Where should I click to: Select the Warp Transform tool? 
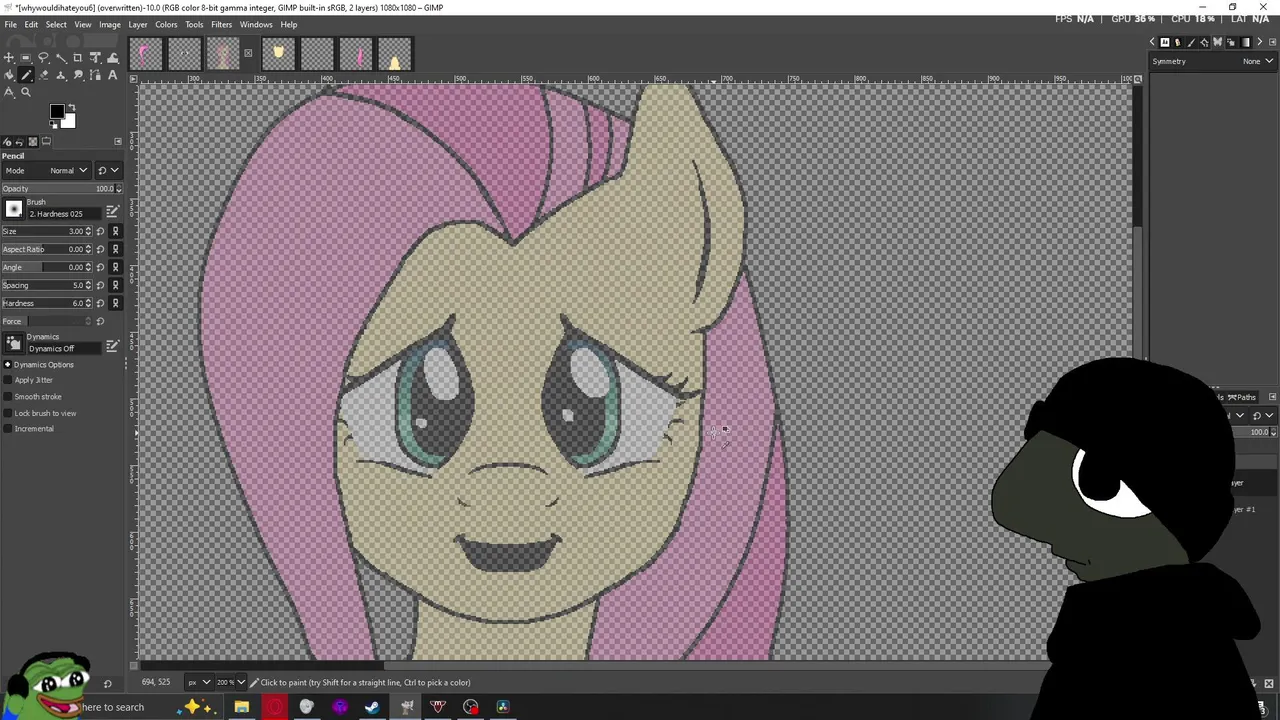coord(113,57)
